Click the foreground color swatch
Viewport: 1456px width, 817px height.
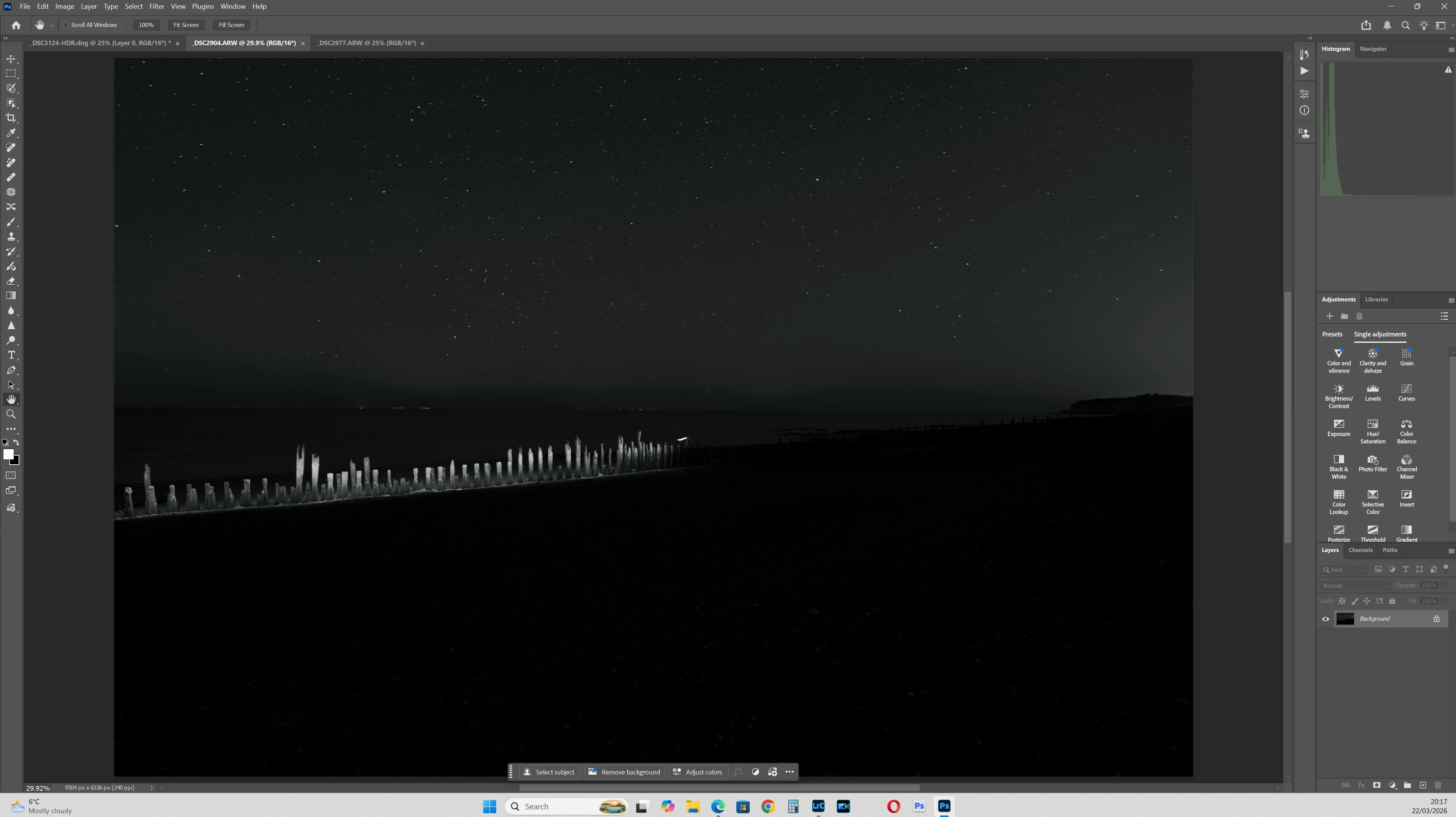tap(8, 454)
